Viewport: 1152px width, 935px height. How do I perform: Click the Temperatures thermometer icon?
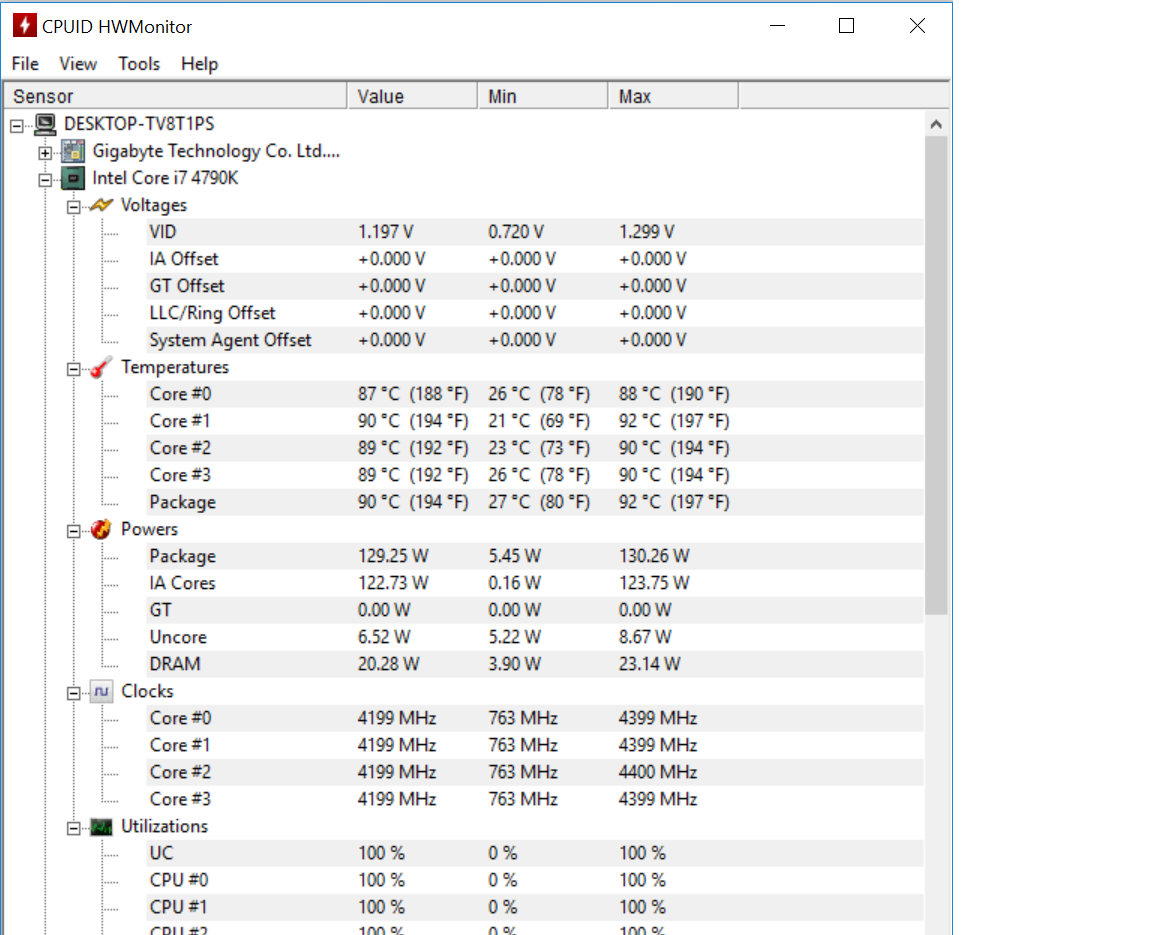(x=101, y=367)
